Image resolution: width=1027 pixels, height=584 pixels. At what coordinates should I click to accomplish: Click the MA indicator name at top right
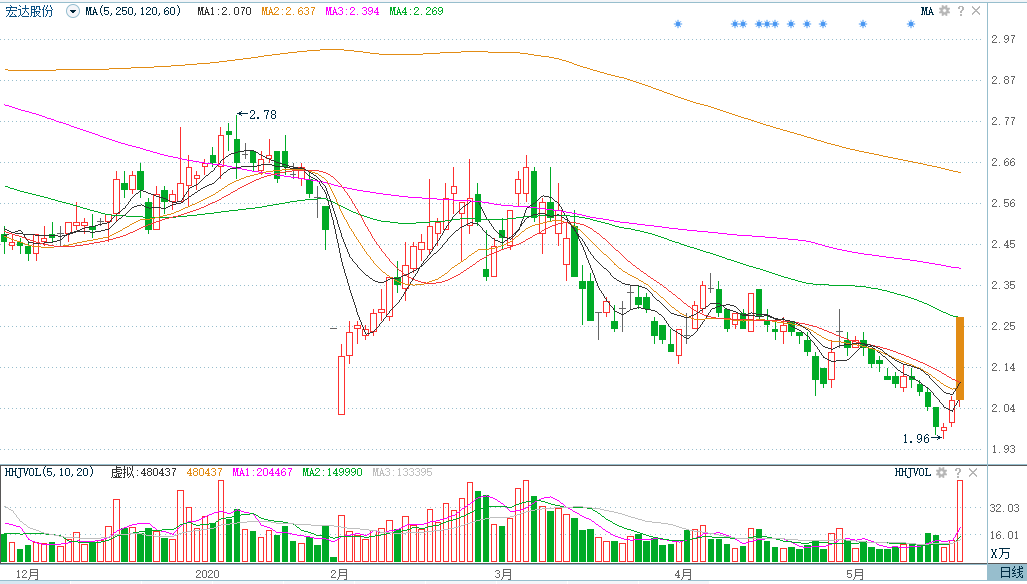click(927, 11)
